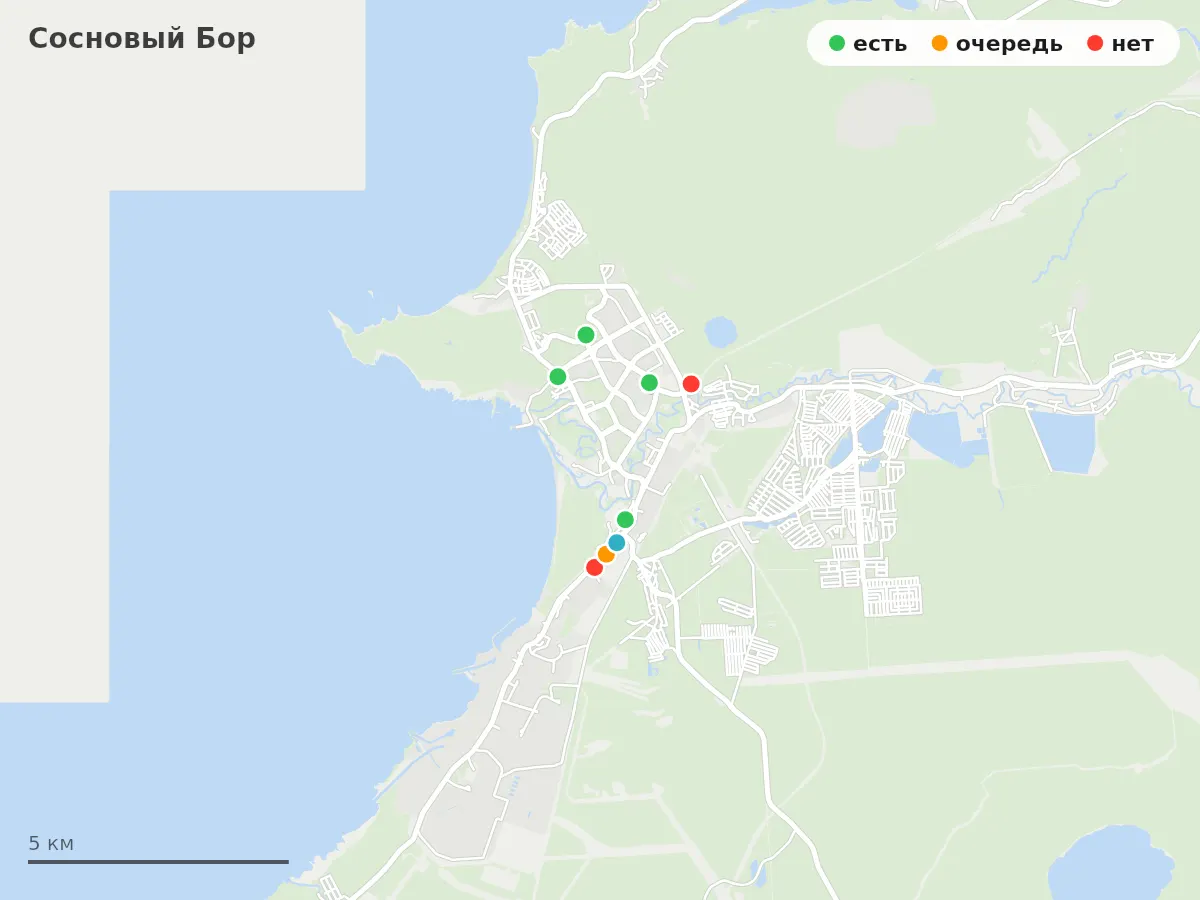
Task: Click the small round lake northeast of town
Action: point(721,331)
